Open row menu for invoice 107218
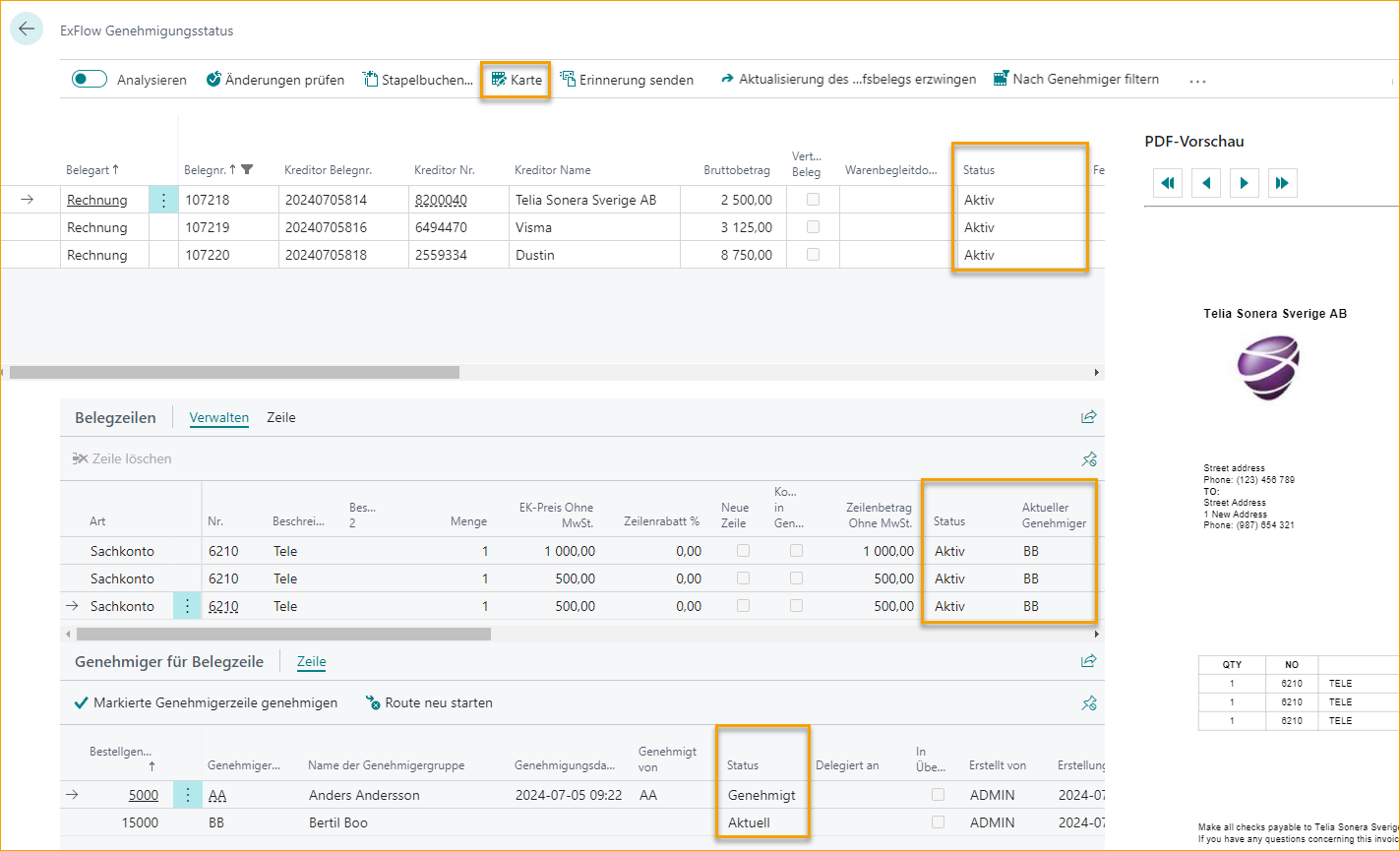The image size is (1400, 851). [x=163, y=200]
